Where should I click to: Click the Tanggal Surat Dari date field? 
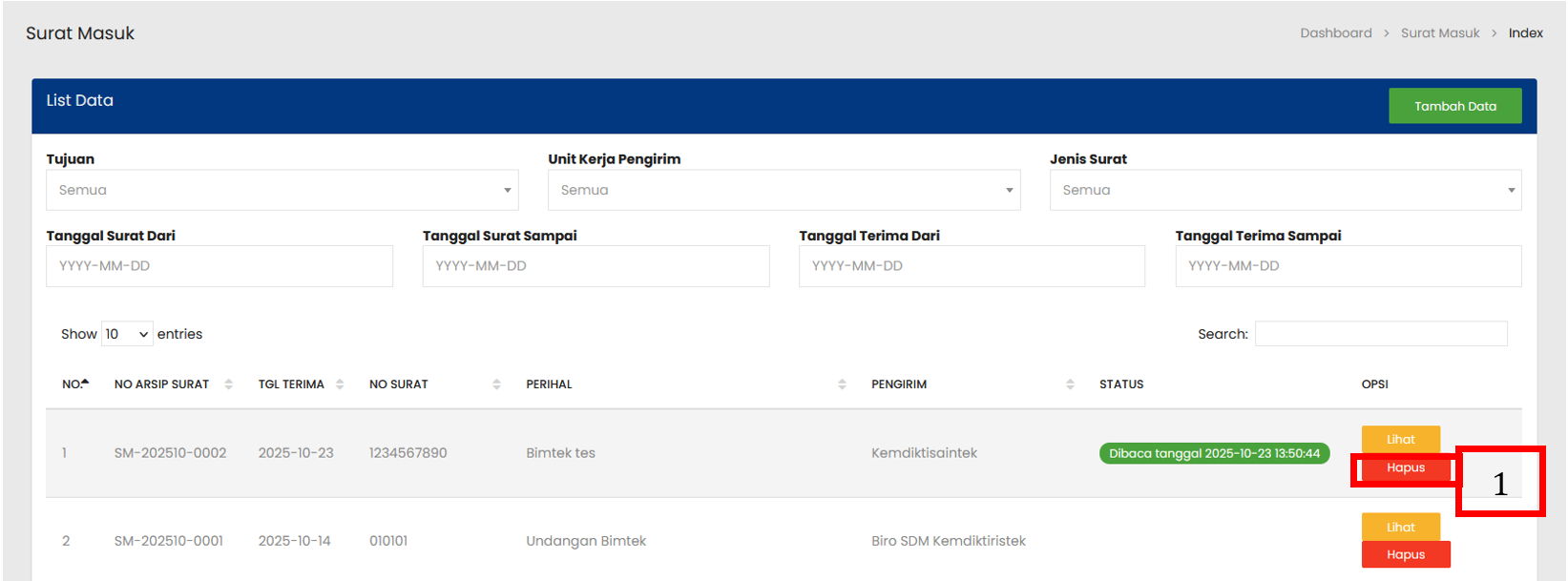coord(219,266)
